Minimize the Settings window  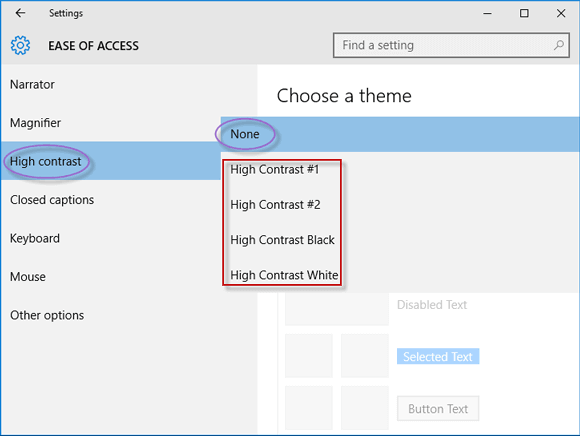488,13
